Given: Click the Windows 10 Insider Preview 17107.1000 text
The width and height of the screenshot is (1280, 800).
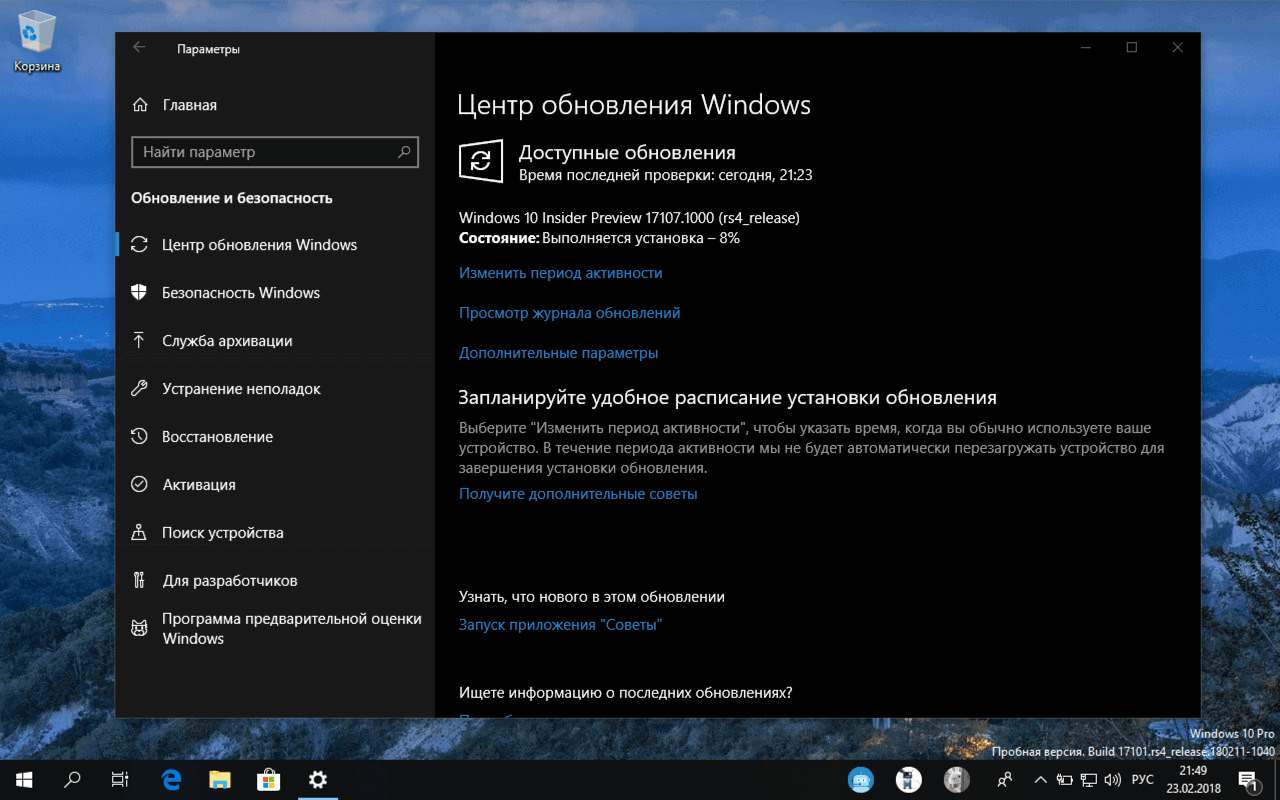Looking at the screenshot, I should point(629,217).
